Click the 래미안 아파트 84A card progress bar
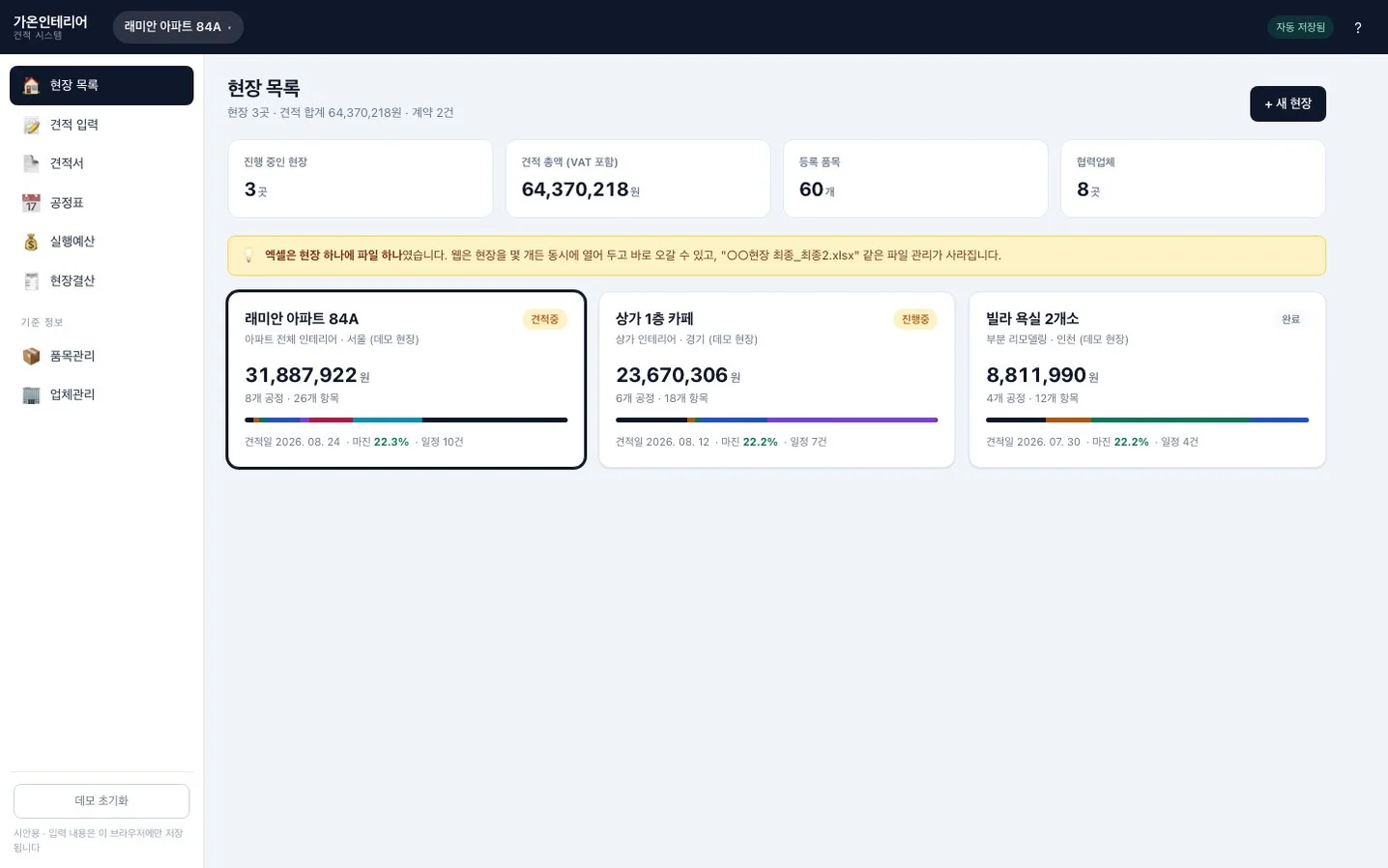Screen dimensions: 1388x868 click(406, 420)
